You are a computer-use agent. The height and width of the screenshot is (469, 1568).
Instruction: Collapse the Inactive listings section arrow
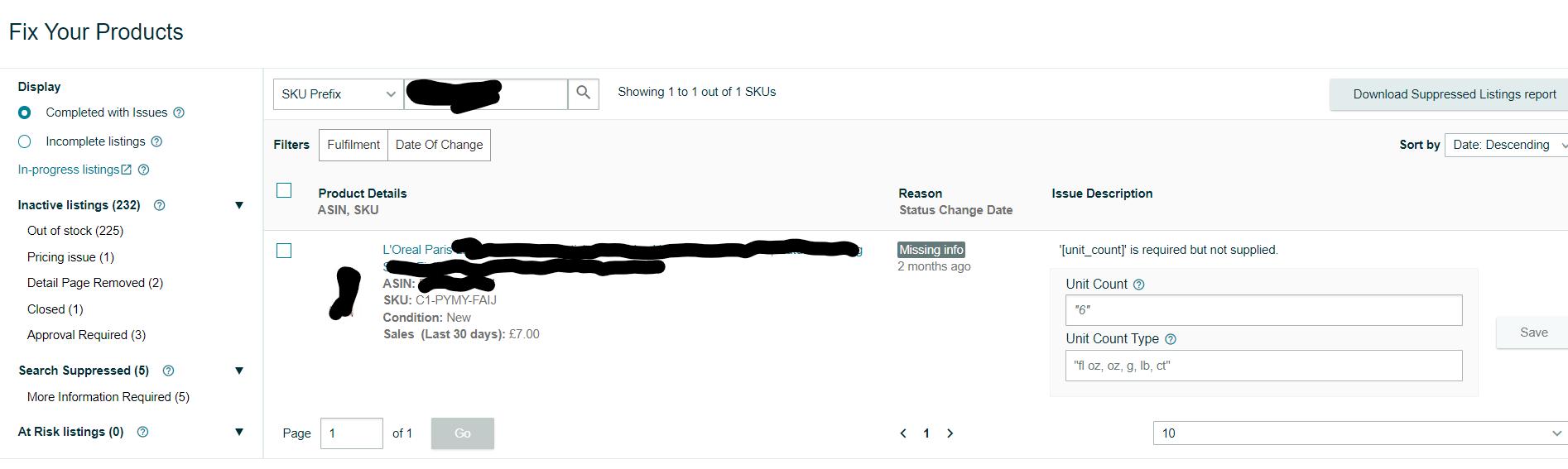click(239, 205)
